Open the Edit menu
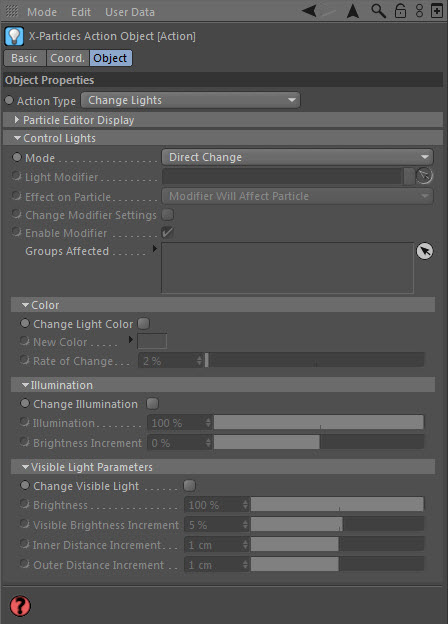Image resolution: width=448 pixels, height=624 pixels. pos(81,12)
